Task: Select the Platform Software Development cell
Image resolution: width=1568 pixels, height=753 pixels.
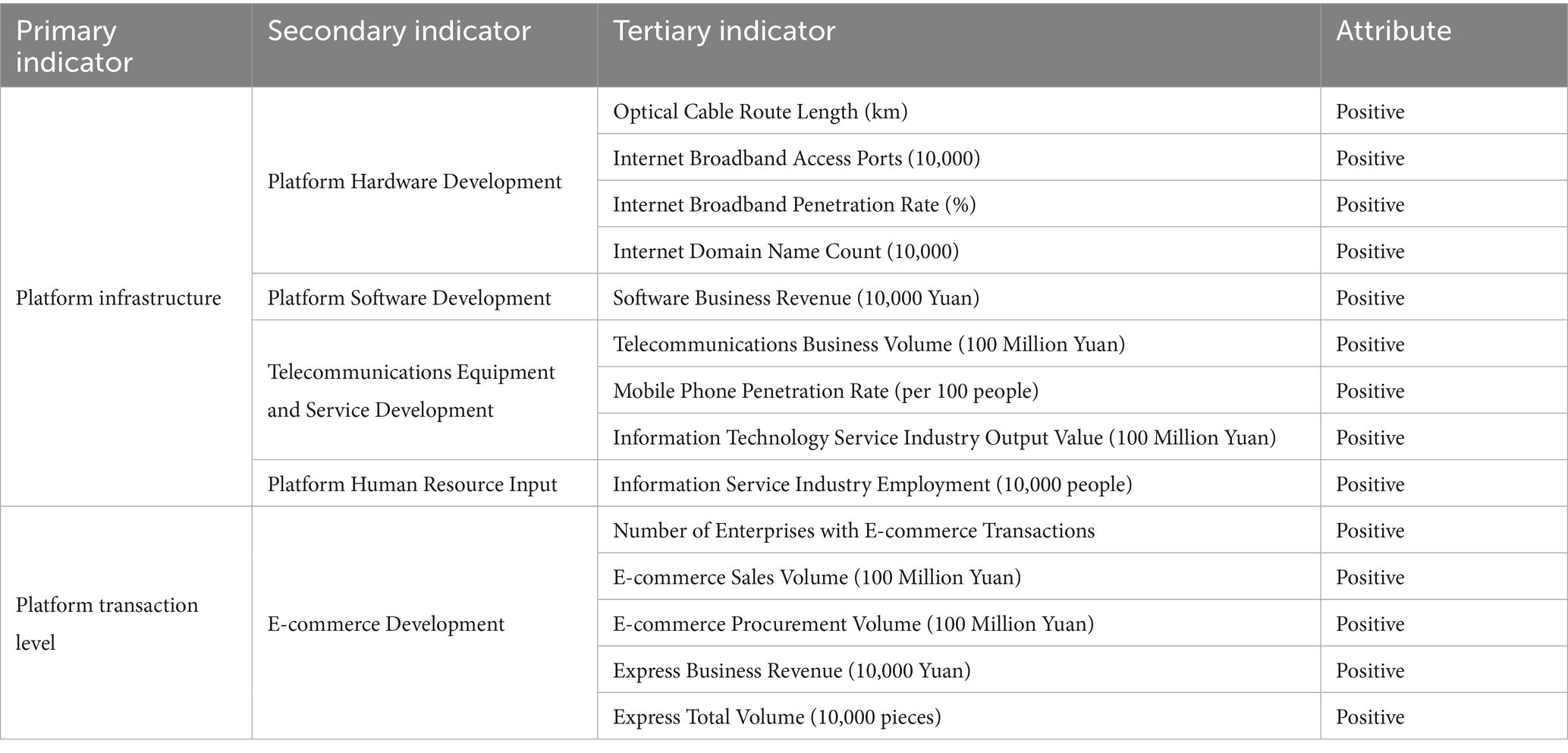Action: 409,298
